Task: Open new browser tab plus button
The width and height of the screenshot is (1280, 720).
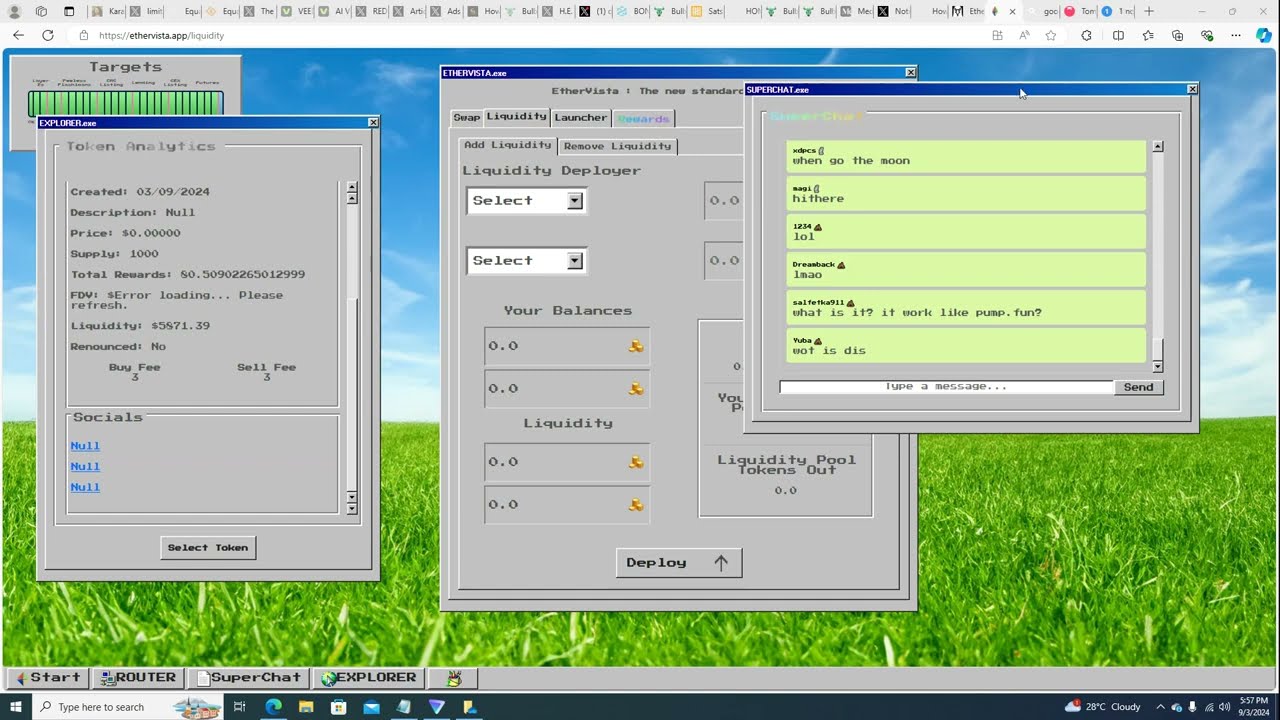Action: pos(1149,11)
